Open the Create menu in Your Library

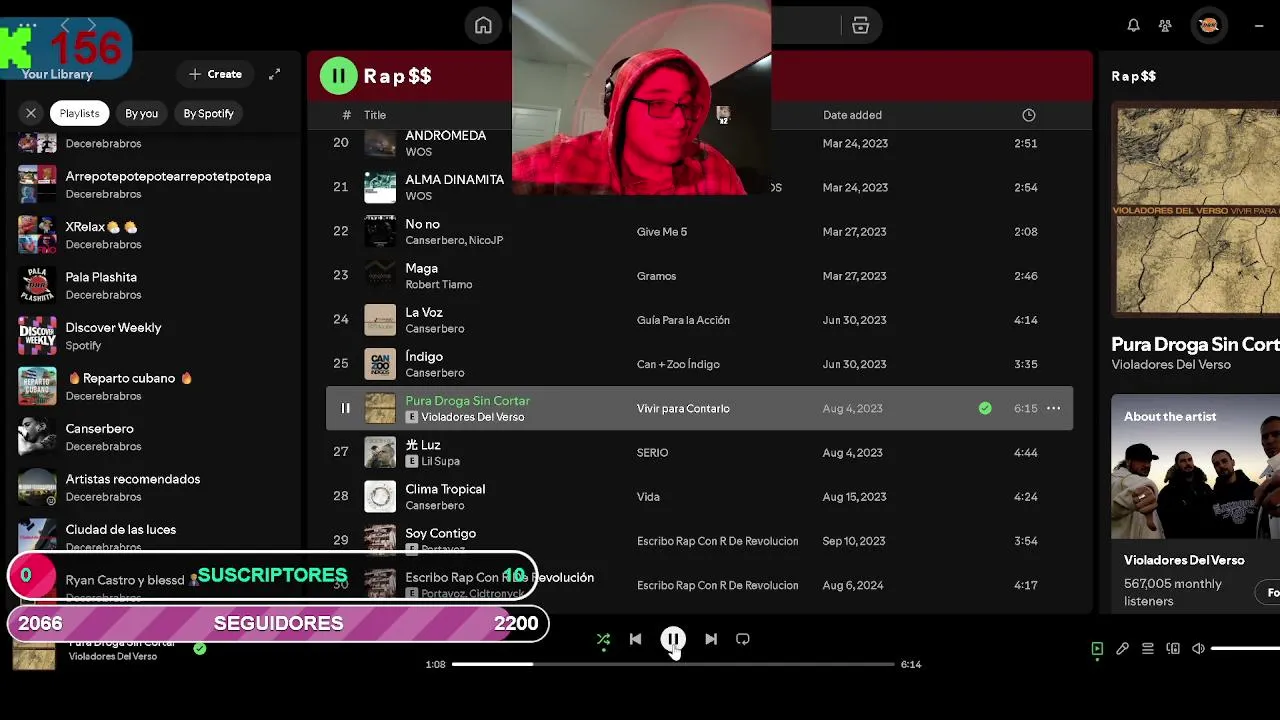pyautogui.click(x=216, y=74)
